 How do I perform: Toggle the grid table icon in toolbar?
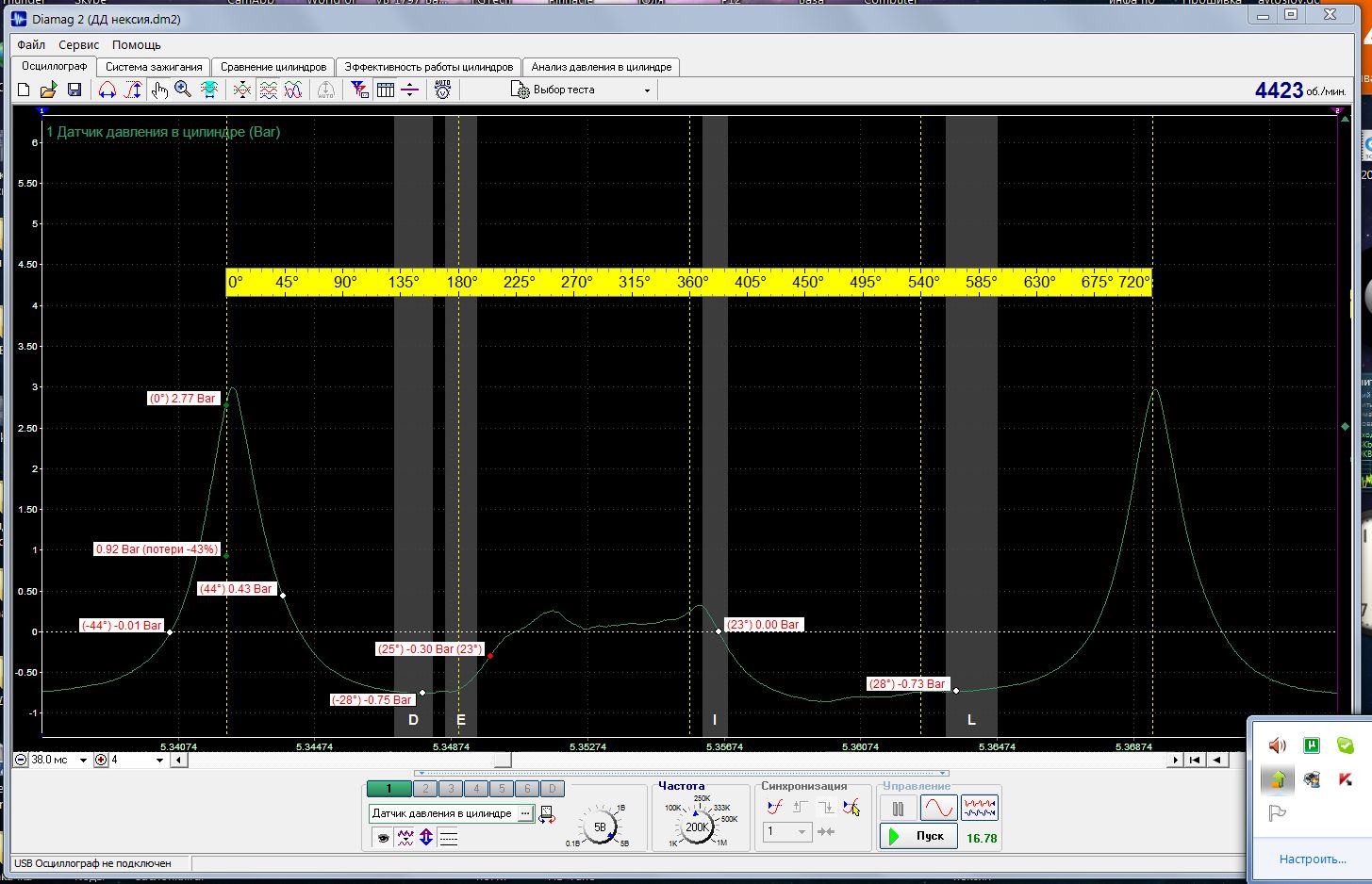coord(385,90)
